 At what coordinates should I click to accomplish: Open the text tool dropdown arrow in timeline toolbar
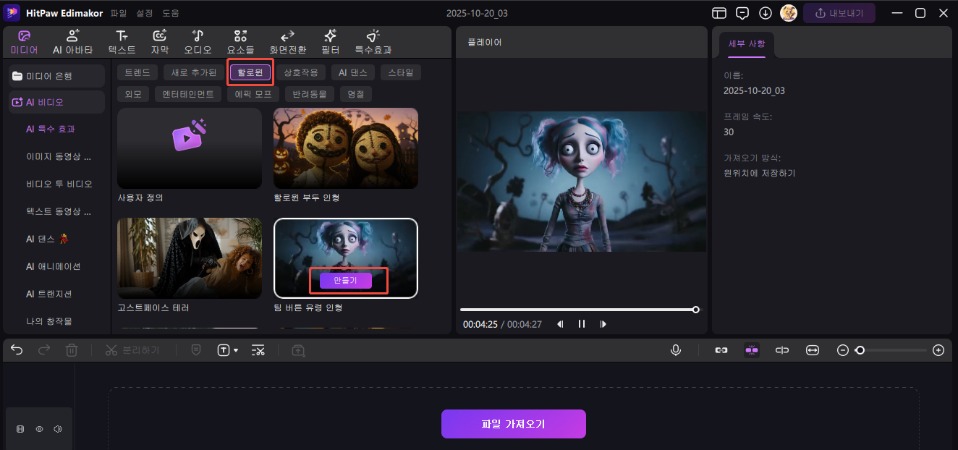coord(235,351)
